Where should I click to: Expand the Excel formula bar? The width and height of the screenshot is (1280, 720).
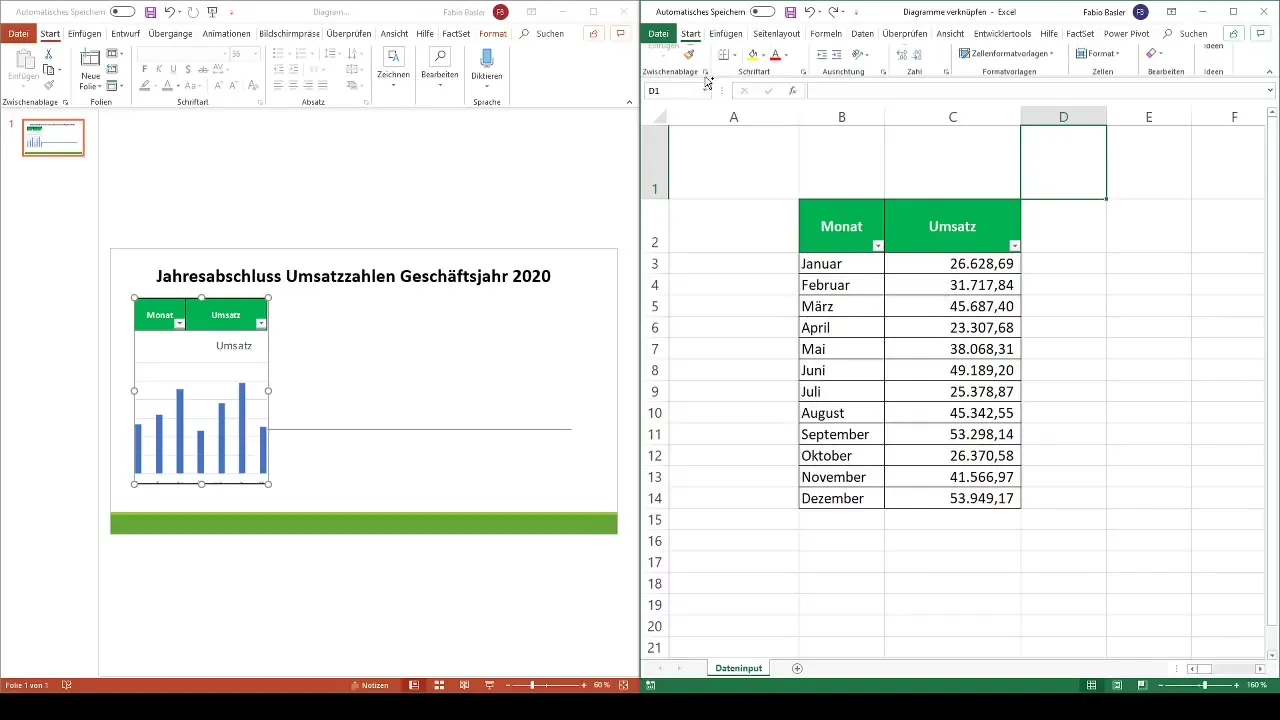[x=1270, y=91]
